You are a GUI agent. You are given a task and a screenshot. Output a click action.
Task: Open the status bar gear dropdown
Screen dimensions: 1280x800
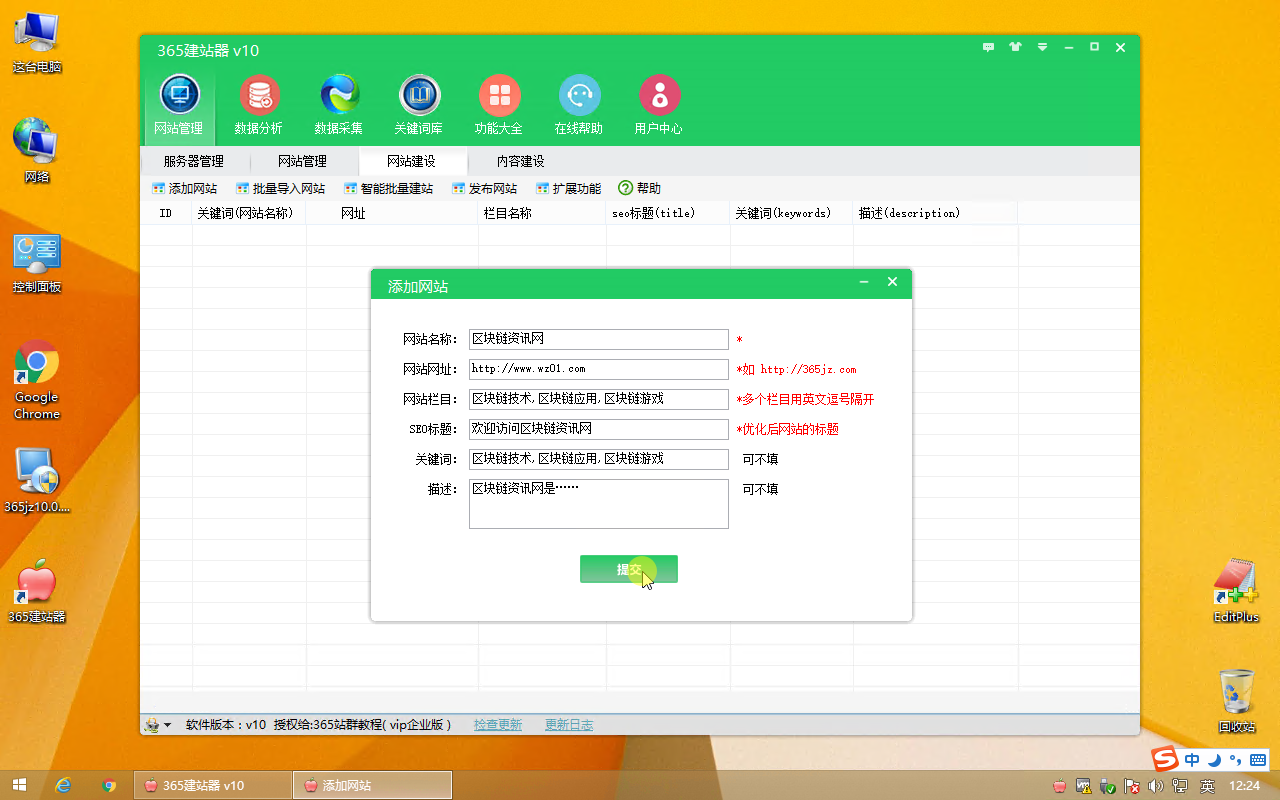coord(158,725)
